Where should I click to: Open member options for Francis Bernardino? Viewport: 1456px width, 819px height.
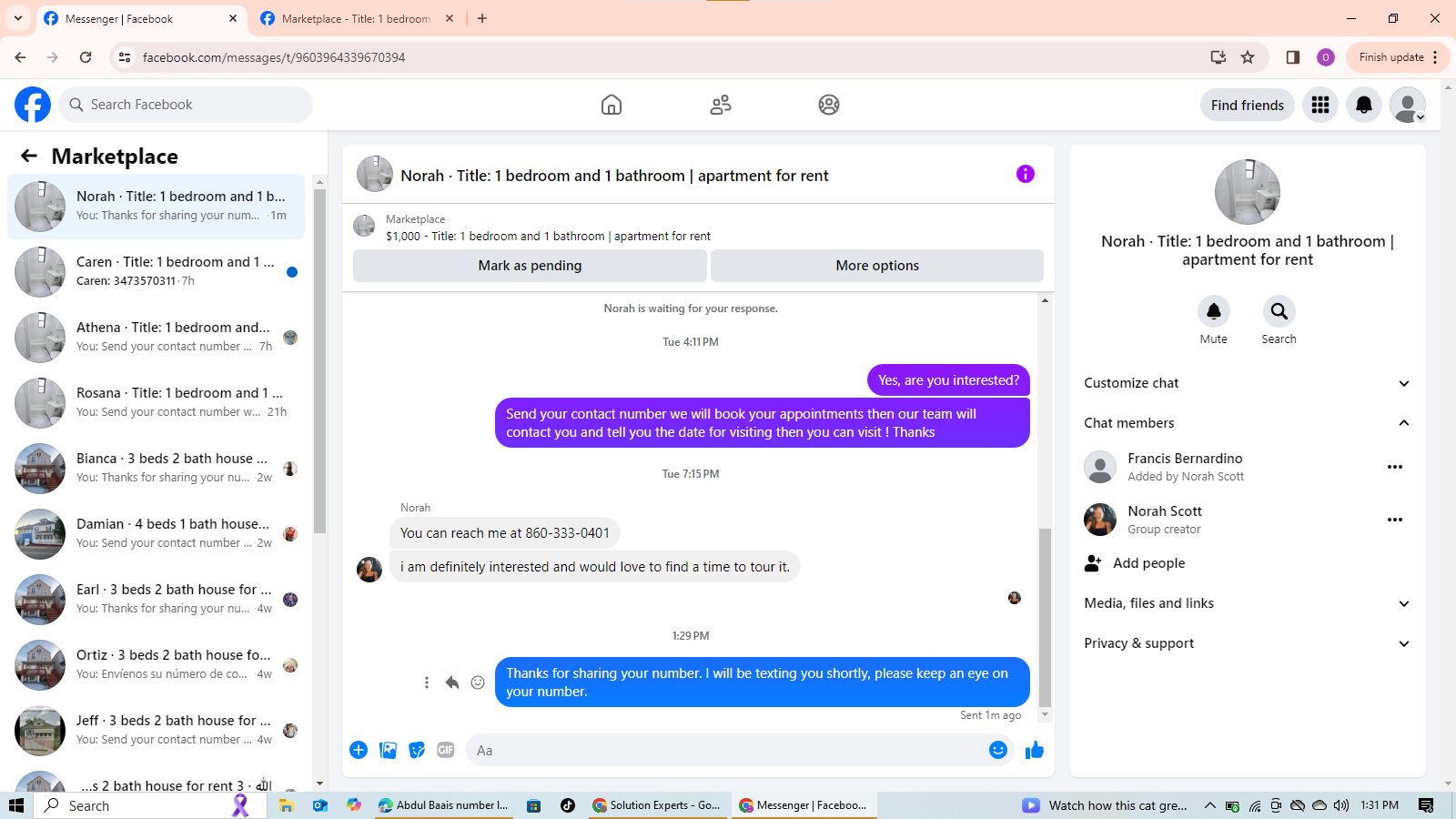(x=1395, y=467)
